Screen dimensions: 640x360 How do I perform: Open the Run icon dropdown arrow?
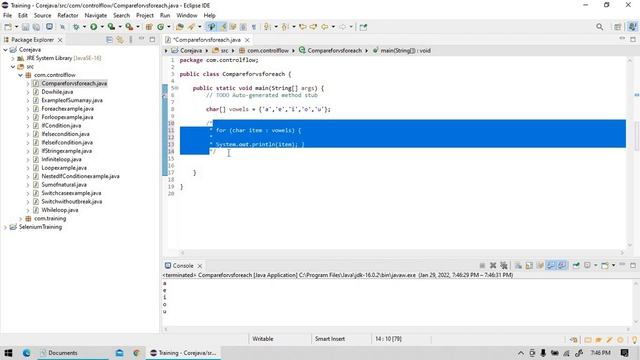tap(102, 27)
